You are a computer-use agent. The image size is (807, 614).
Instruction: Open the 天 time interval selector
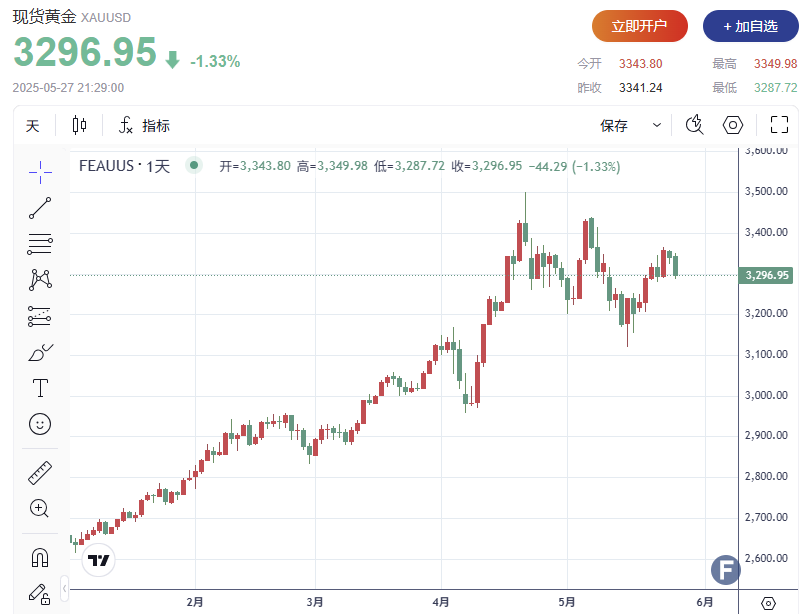[32, 125]
